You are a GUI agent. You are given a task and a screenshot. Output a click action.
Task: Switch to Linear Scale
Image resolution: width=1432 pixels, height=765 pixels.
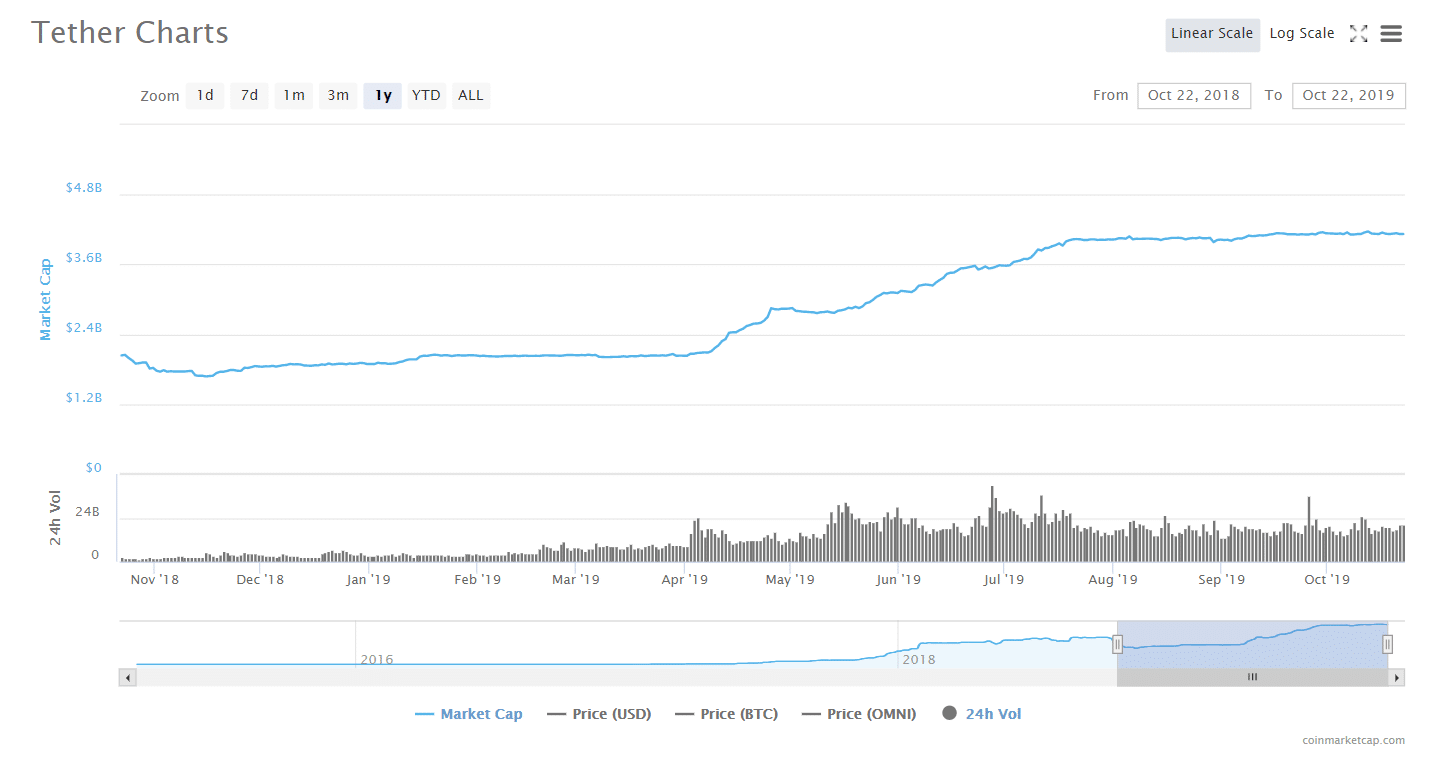click(x=1211, y=34)
